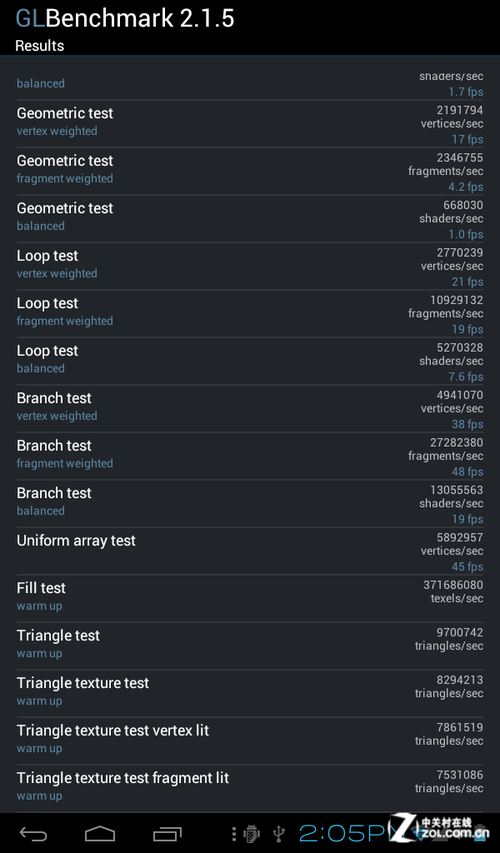This screenshot has width=500, height=853.
Task: Tap the Android home navigation icon
Action: (100, 833)
